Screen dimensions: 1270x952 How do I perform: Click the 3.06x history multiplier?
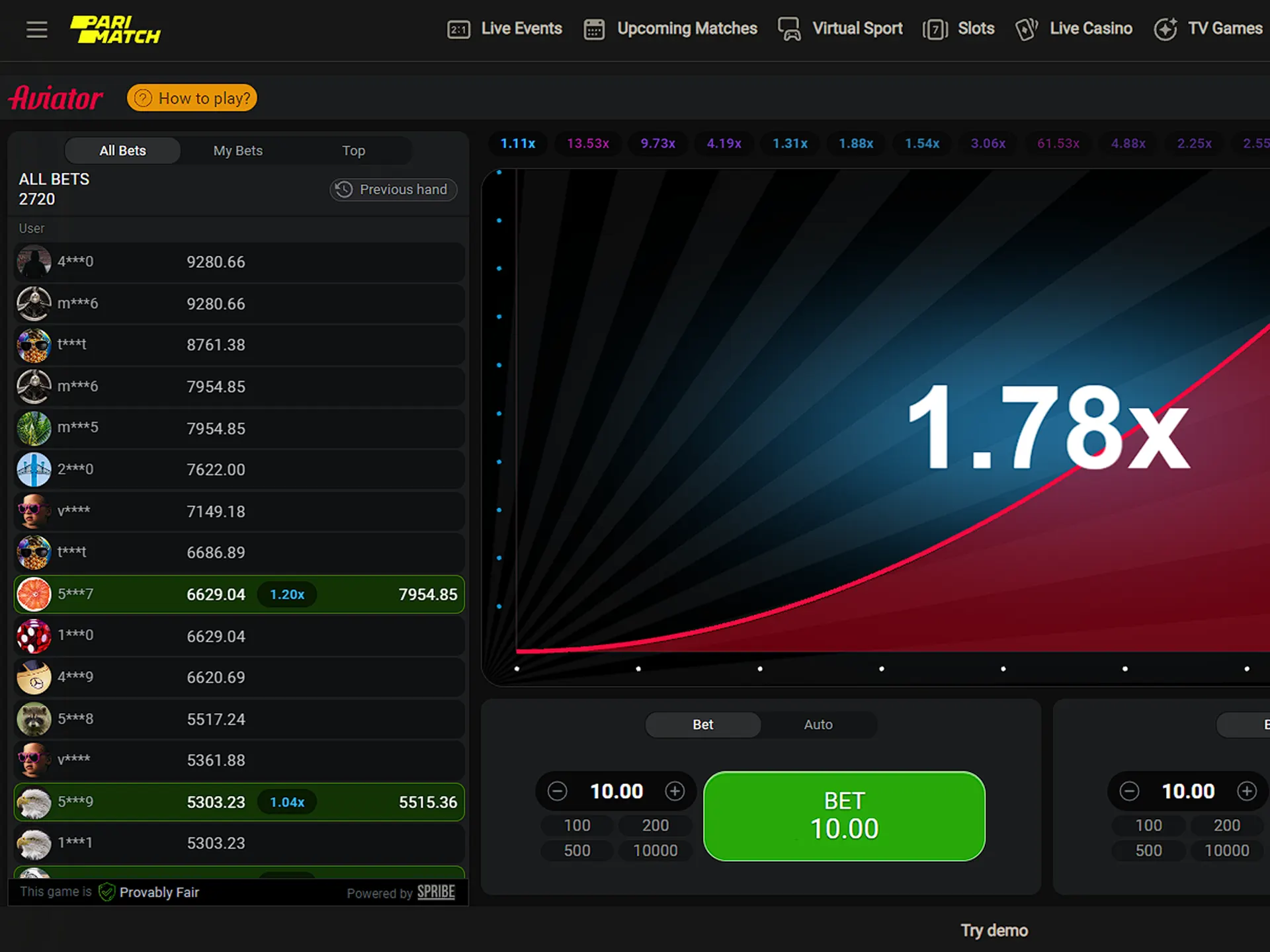[988, 143]
